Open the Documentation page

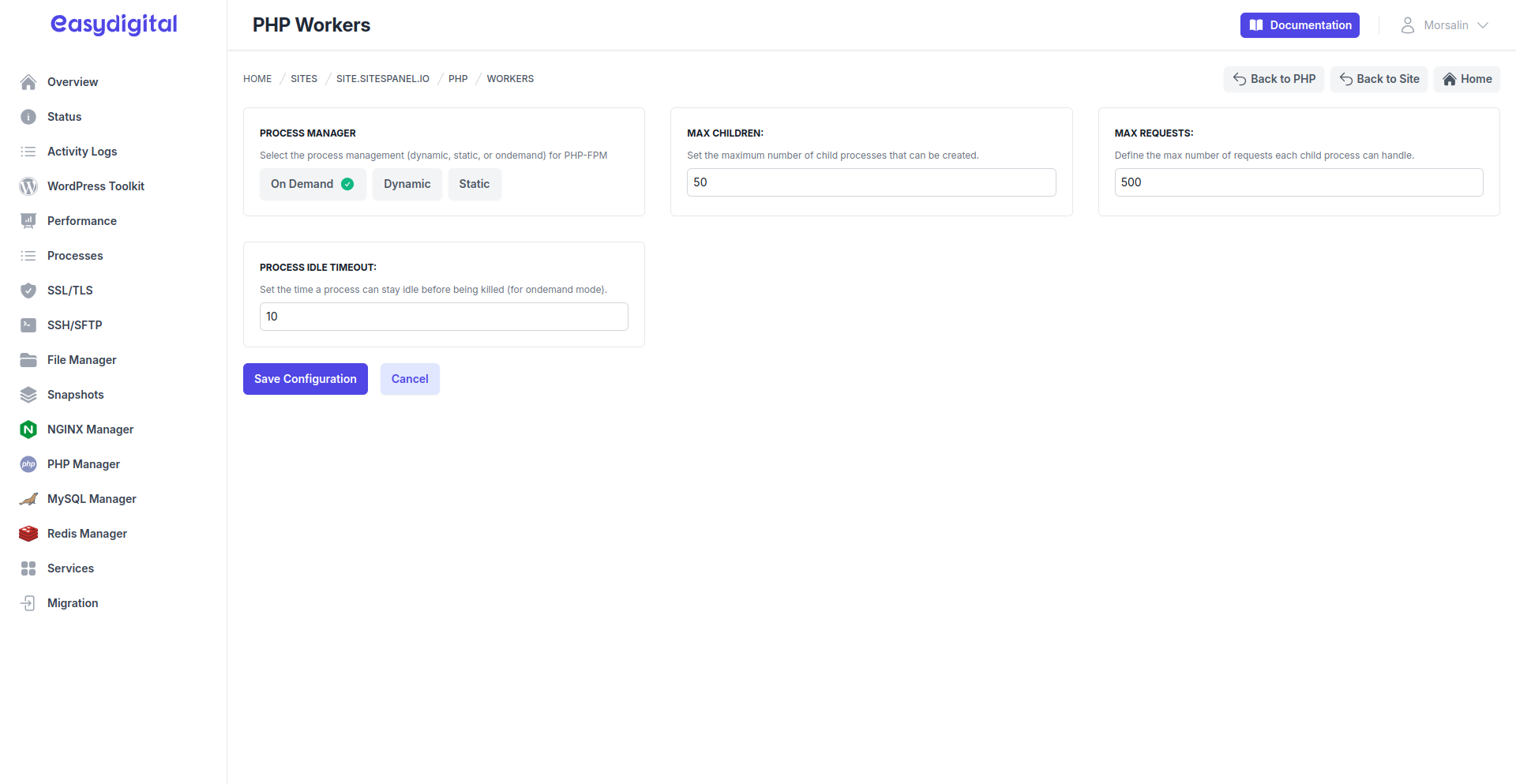point(1299,24)
